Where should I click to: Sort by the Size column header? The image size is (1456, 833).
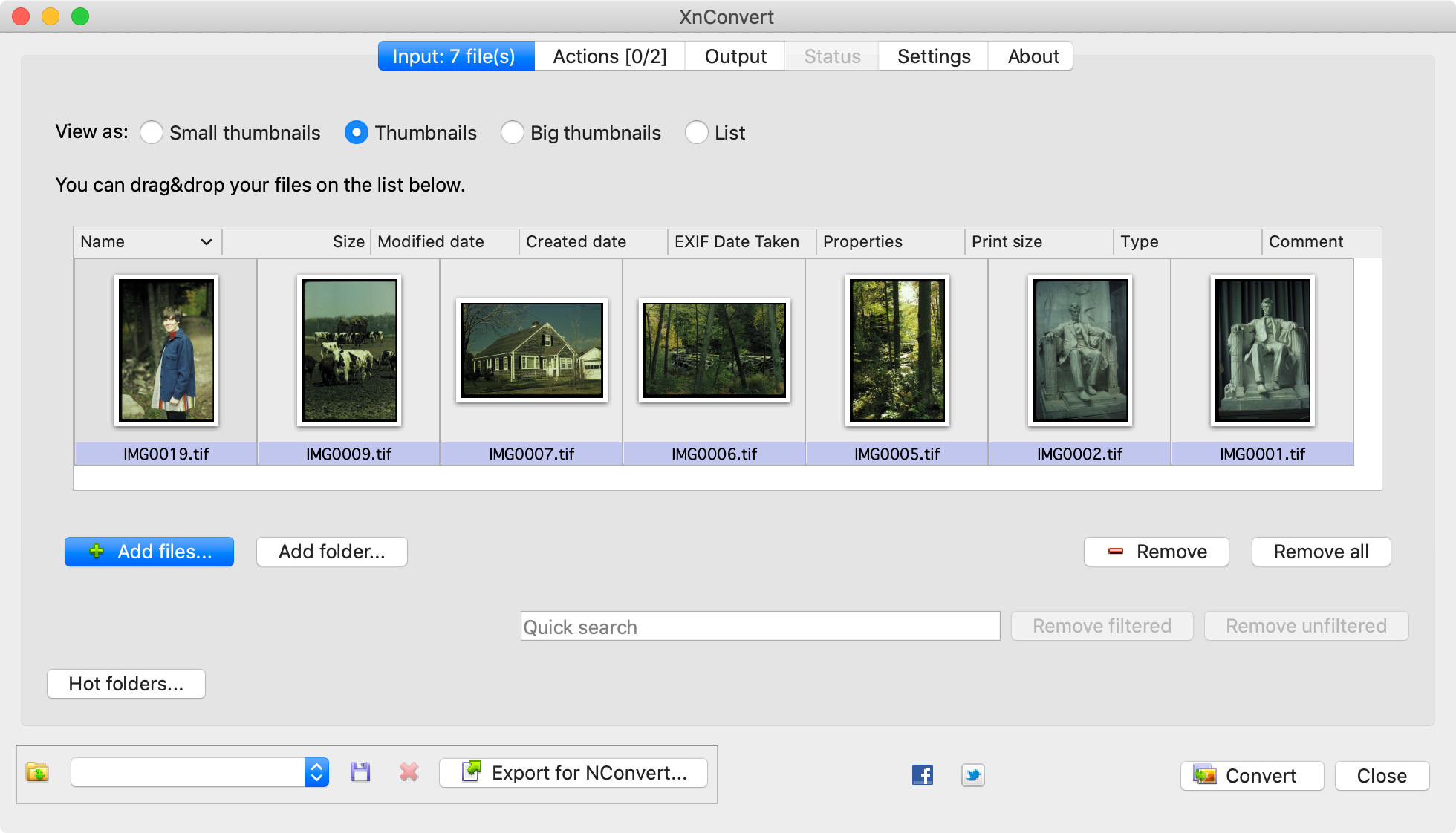[296, 242]
